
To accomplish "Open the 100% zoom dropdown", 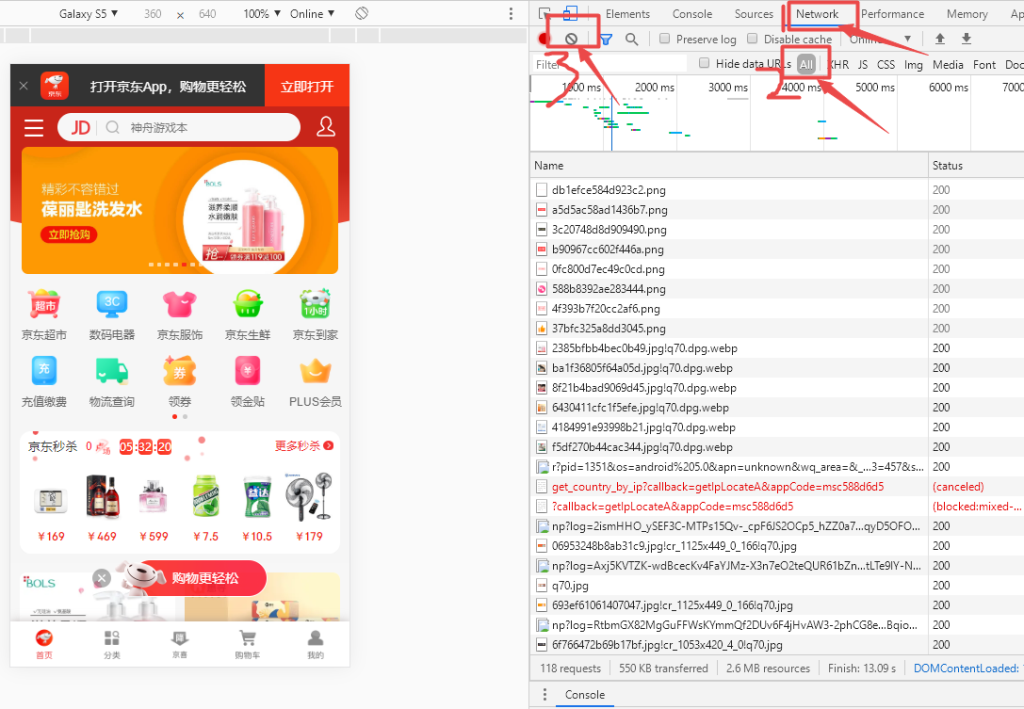I will tap(262, 14).
